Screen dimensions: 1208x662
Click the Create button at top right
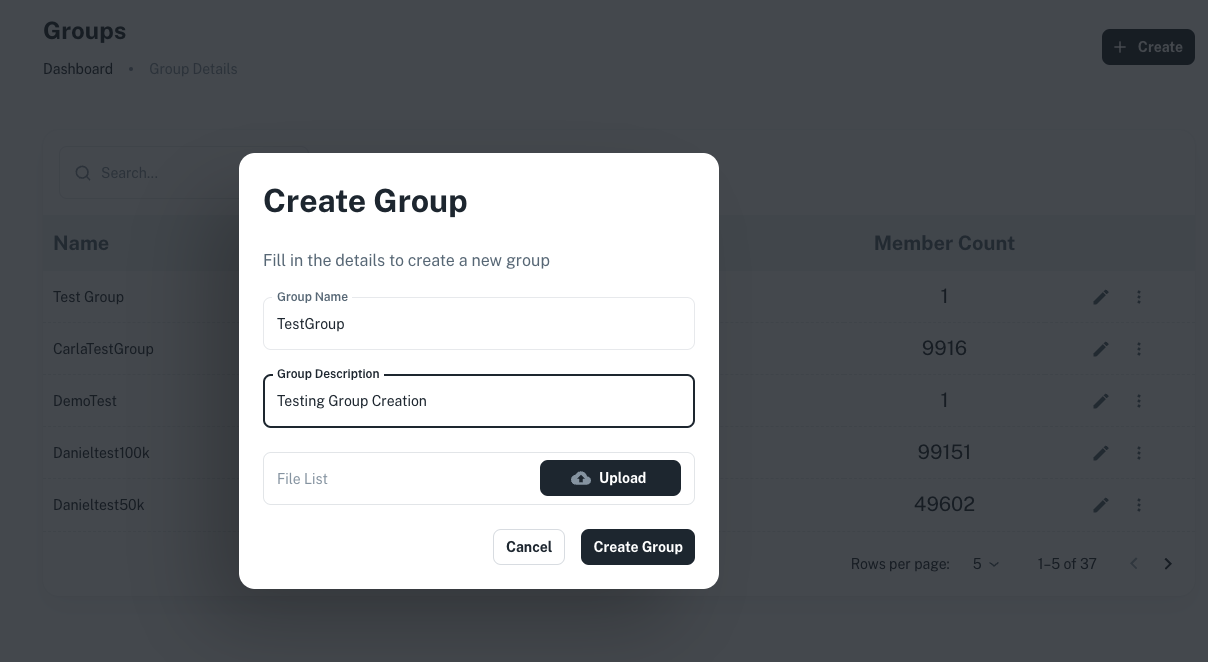(x=1148, y=47)
